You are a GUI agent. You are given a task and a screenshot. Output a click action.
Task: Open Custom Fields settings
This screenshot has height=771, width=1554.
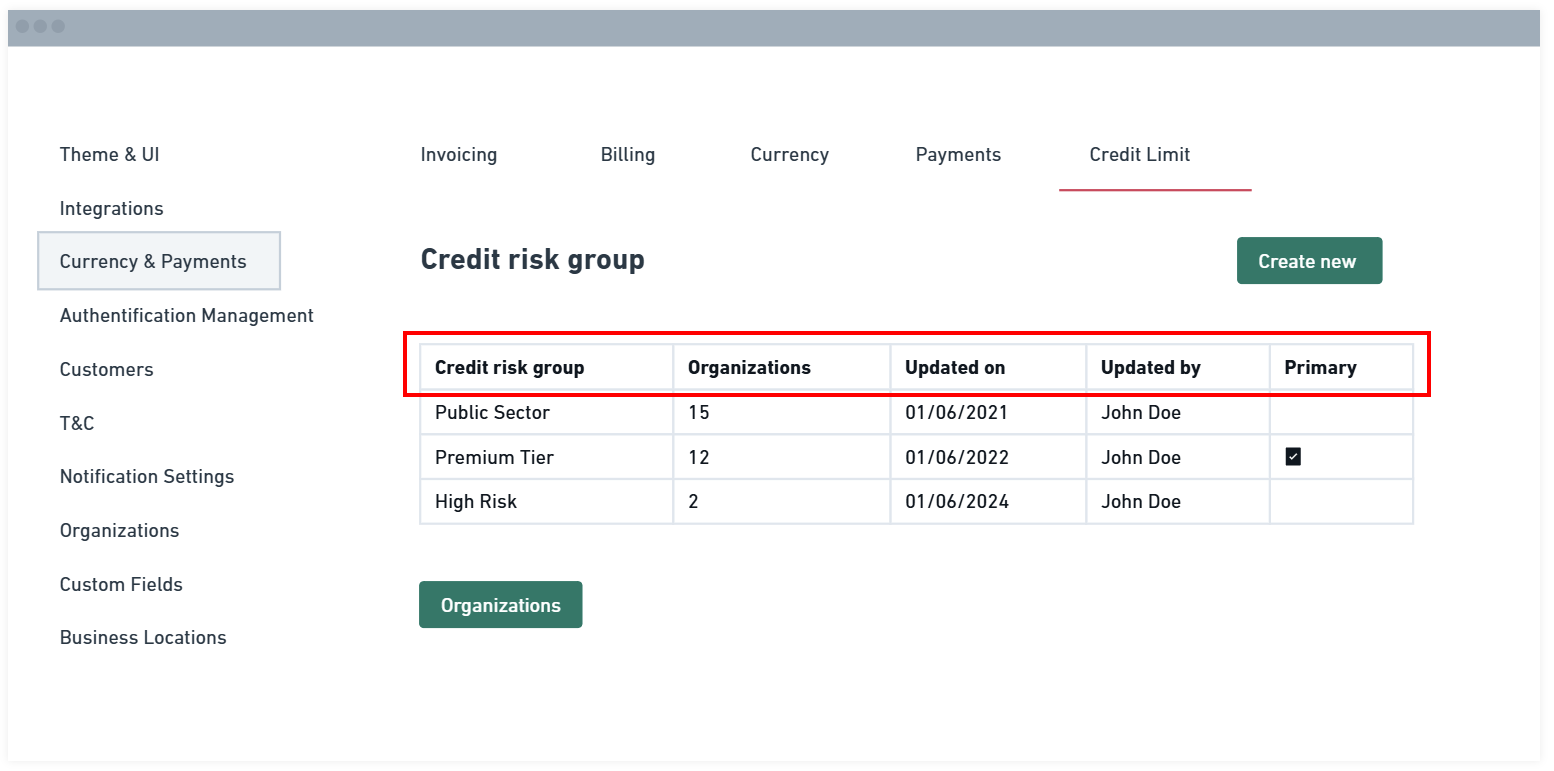pyautogui.click(x=121, y=585)
